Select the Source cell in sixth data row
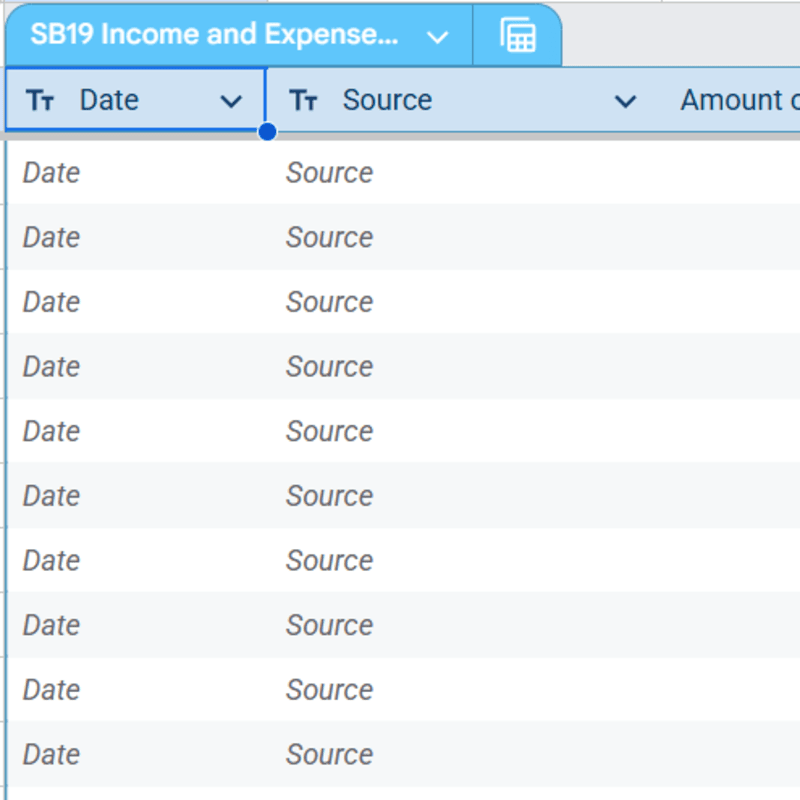The image size is (800, 800). point(330,496)
